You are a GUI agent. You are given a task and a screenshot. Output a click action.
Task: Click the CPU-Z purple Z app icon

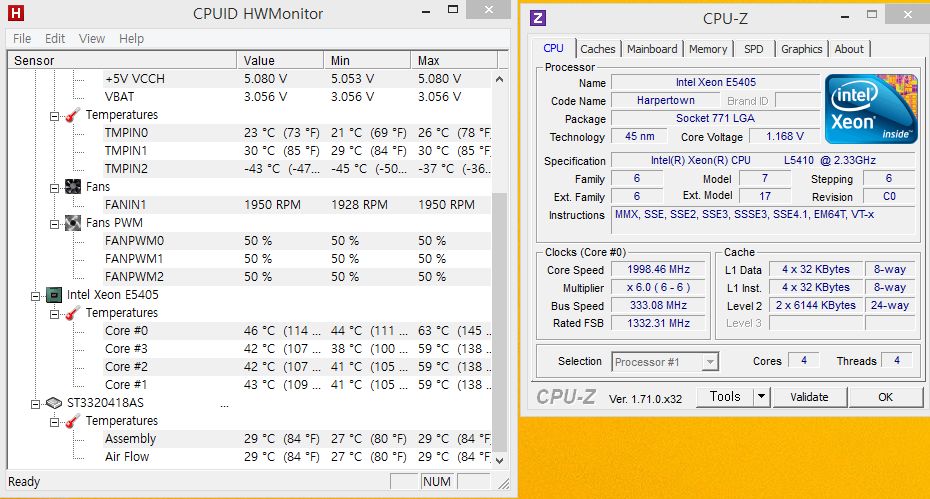click(538, 18)
